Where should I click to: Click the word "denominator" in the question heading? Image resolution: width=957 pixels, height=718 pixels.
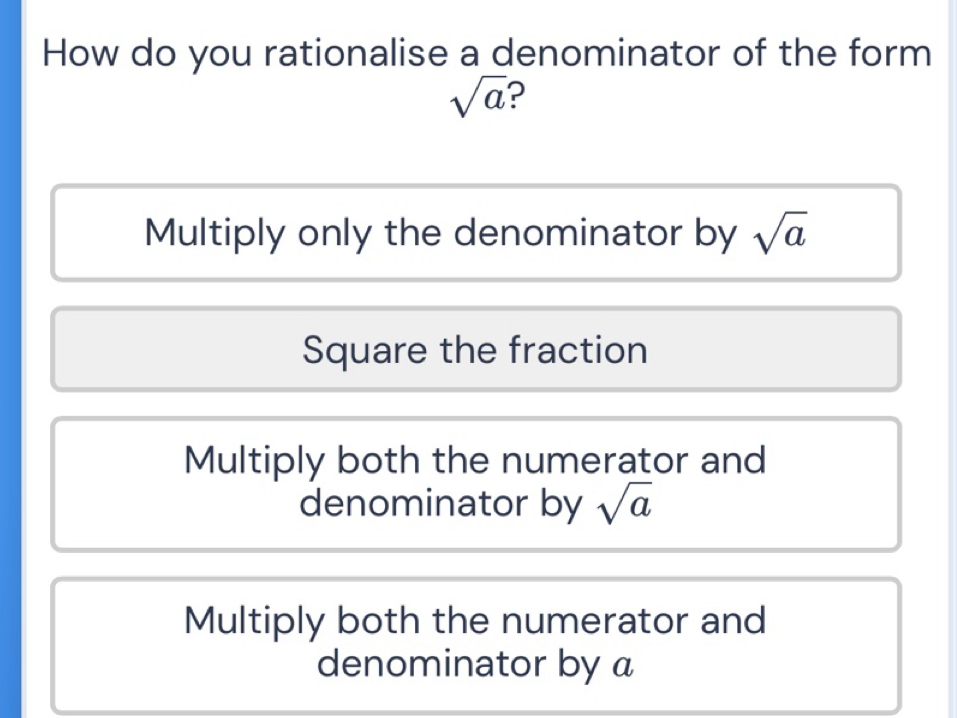(x=607, y=53)
